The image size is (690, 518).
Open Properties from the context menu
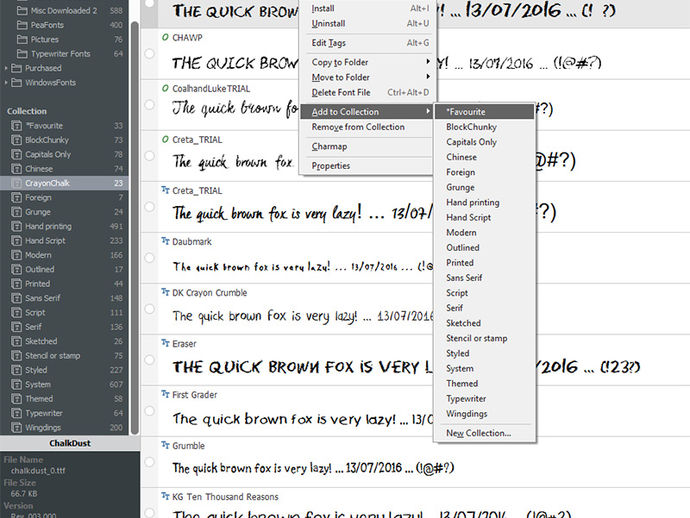366,166
